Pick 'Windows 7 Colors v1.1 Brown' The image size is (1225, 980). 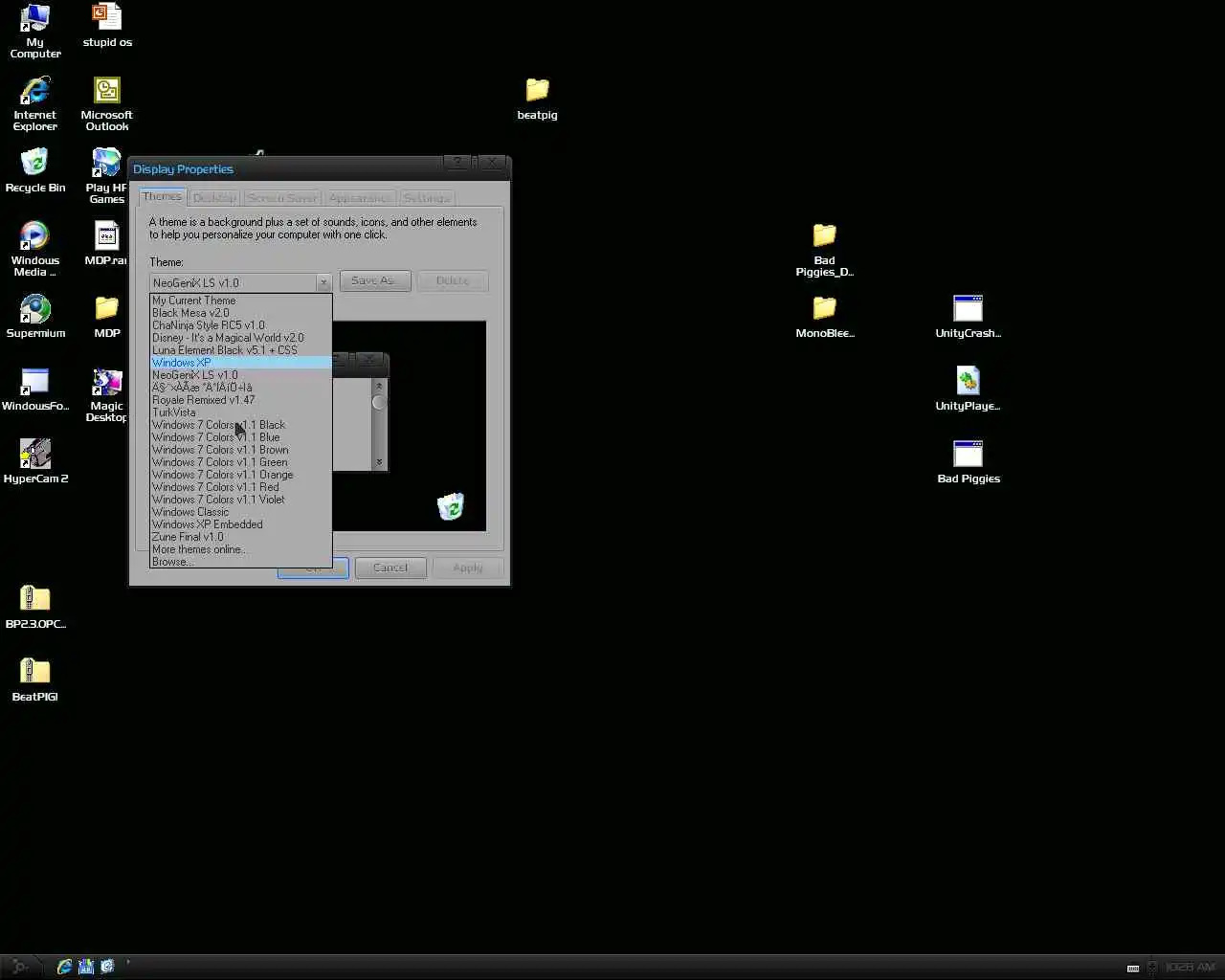click(x=241, y=450)
